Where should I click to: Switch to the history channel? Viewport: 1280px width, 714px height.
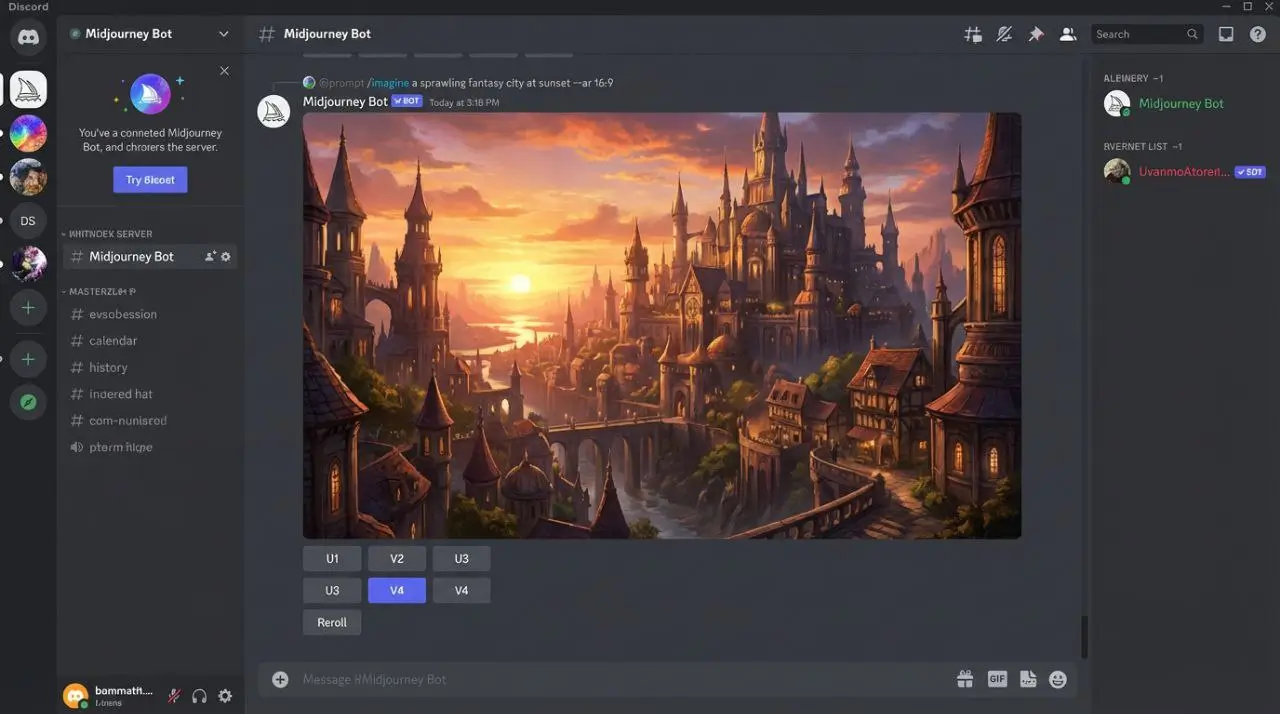point(108,367)
